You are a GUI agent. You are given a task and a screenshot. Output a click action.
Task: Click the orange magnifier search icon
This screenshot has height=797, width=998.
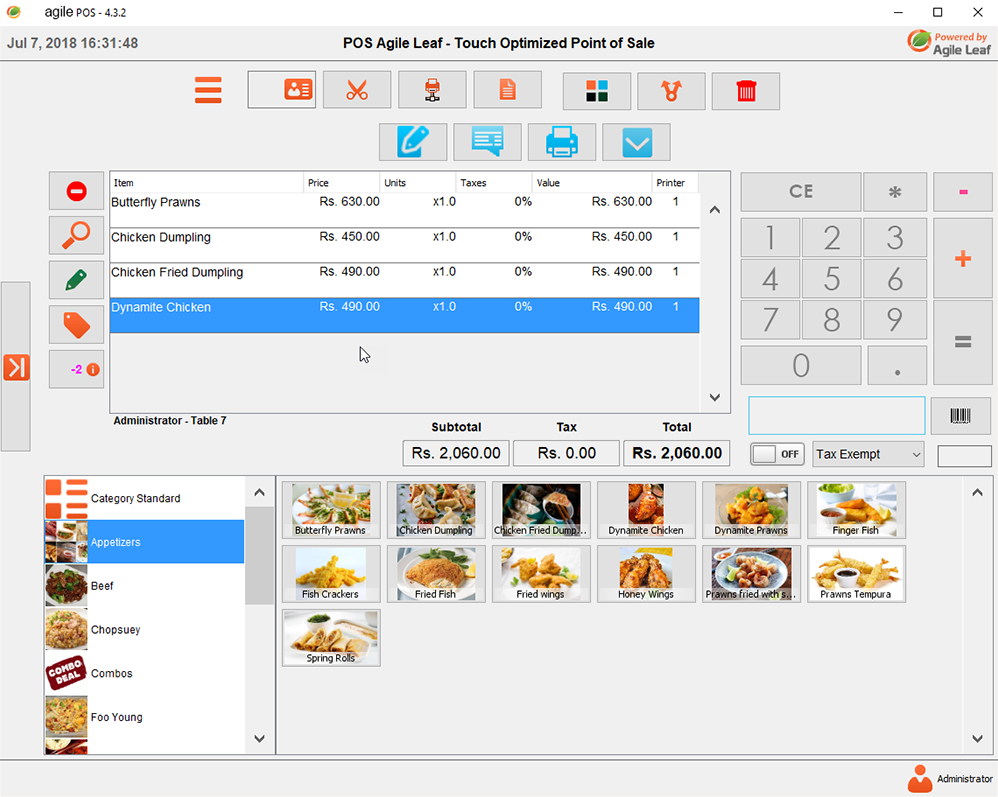click(76, 236)
